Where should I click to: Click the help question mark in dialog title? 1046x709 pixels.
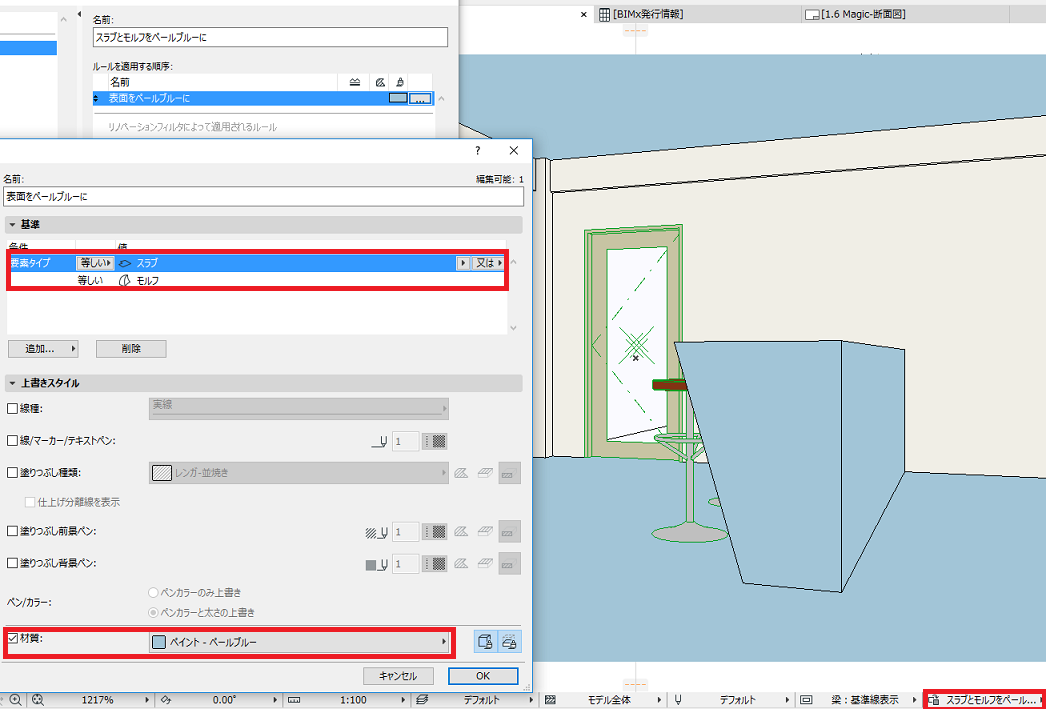[478, 151]
